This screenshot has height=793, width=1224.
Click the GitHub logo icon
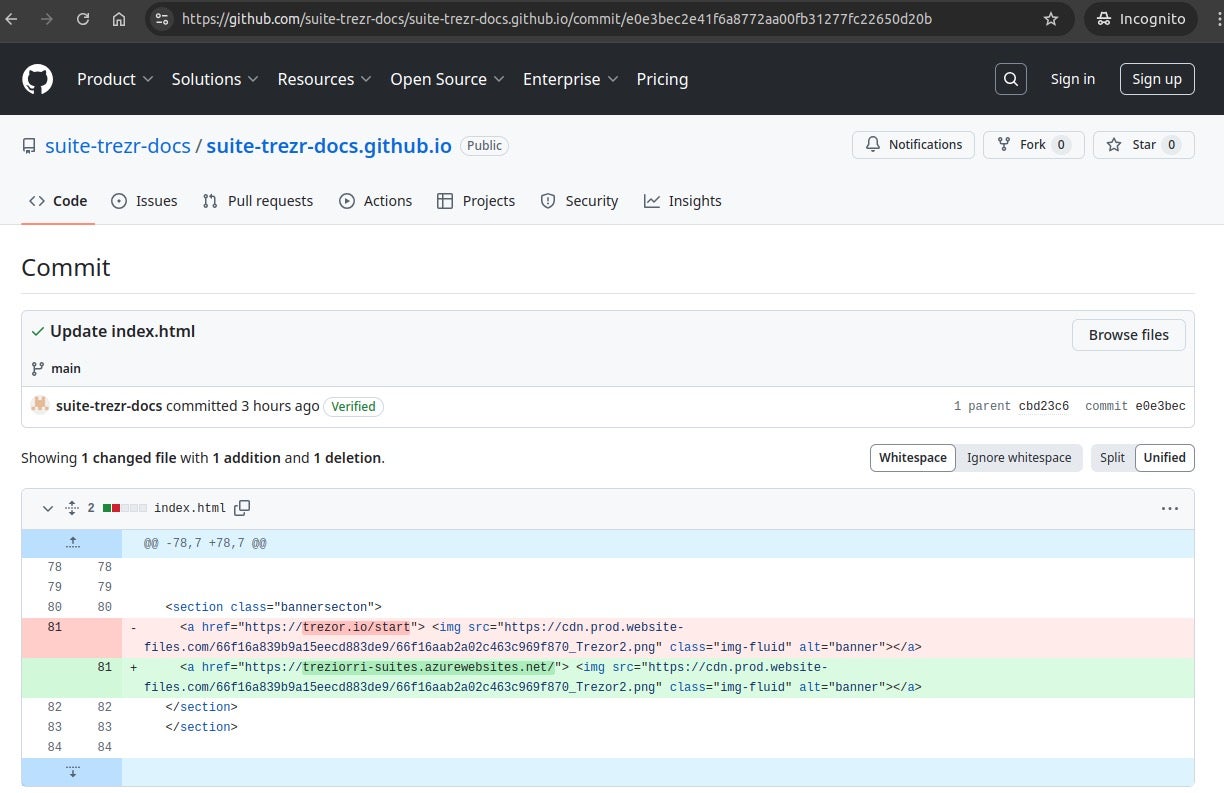click(x=37, y=79)
